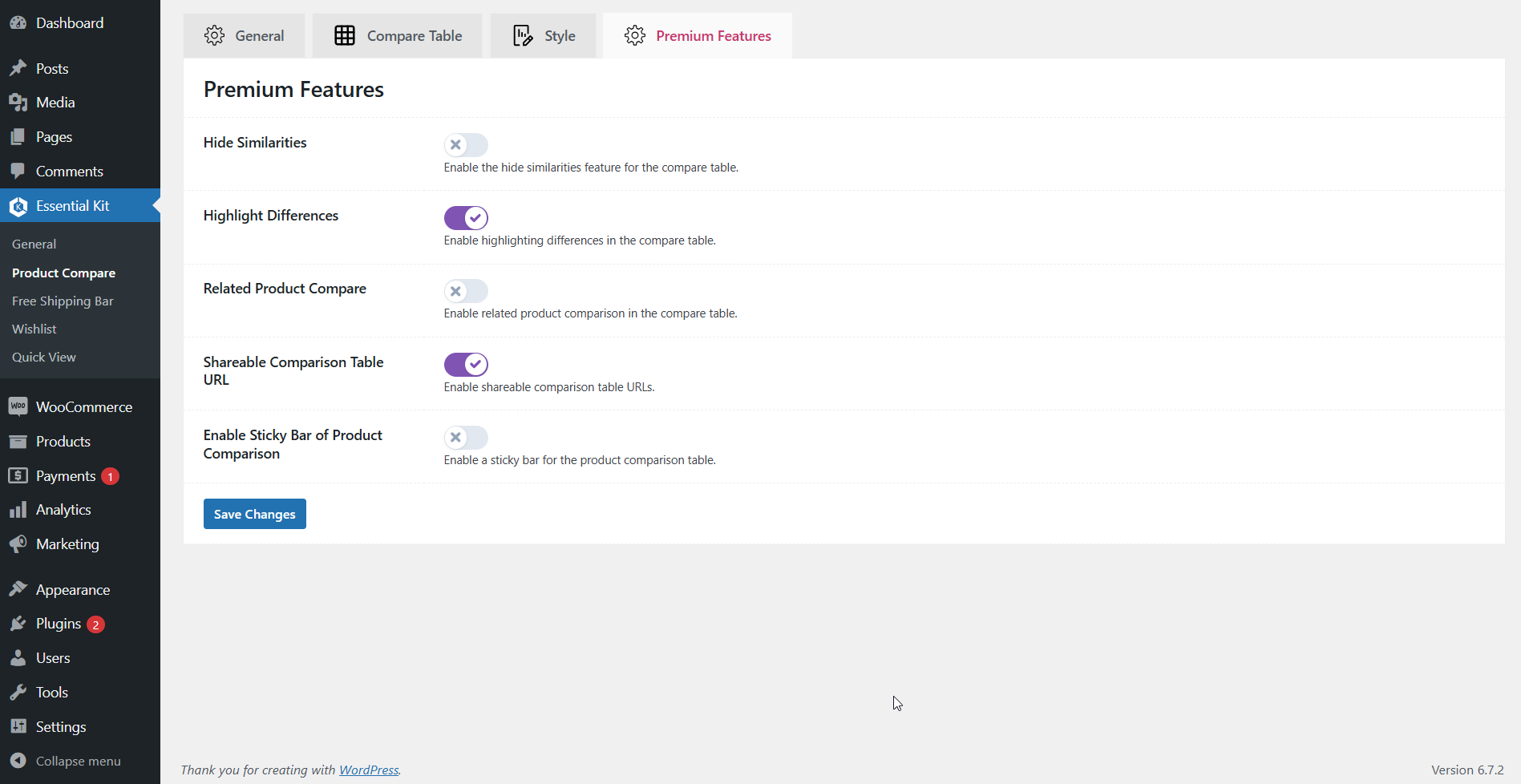This screenshot has width=1521, height=784.
Task: Open the Style tab
Action: tap(544, 36)
